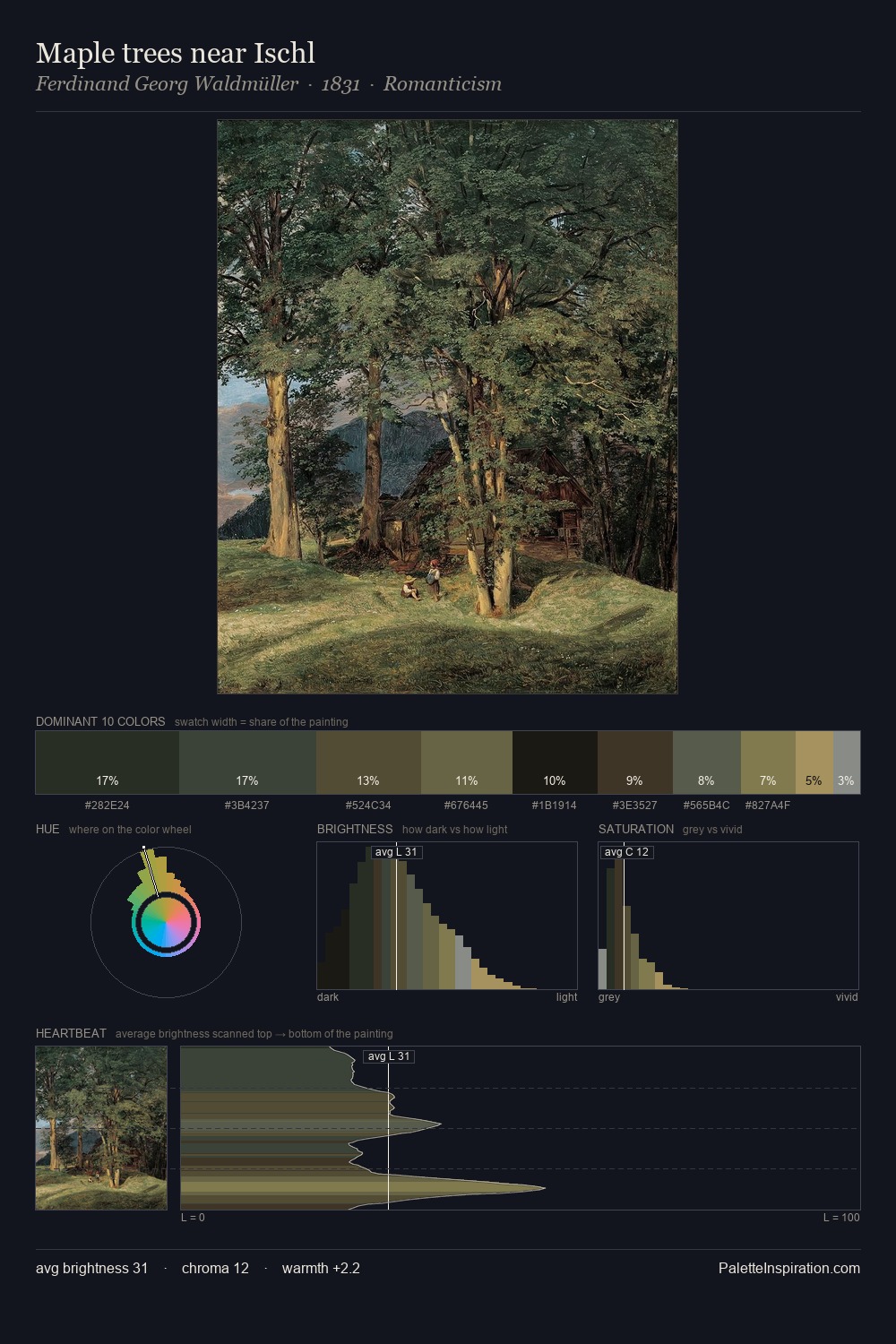Screen dimensions: 896x1344
Task: Click the HUE section heading
Action: (47, 829)
